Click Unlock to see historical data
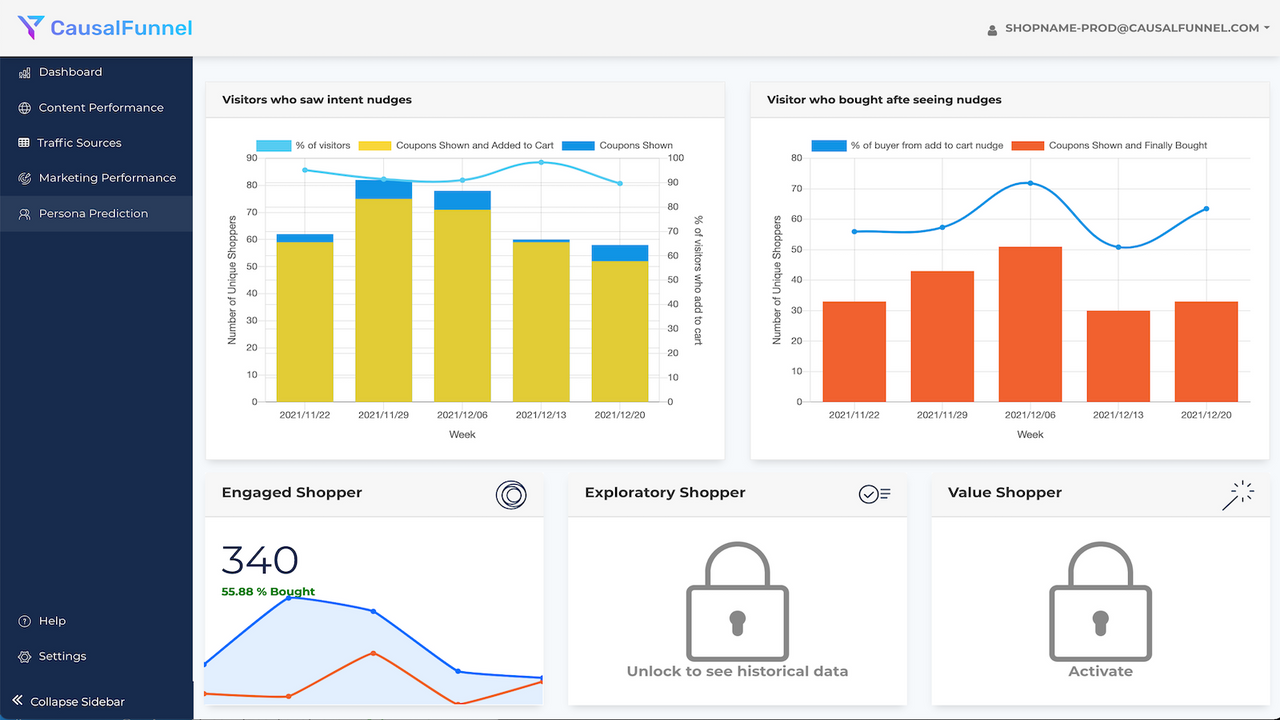1280x720 pixels. click(x=737, y=671)
